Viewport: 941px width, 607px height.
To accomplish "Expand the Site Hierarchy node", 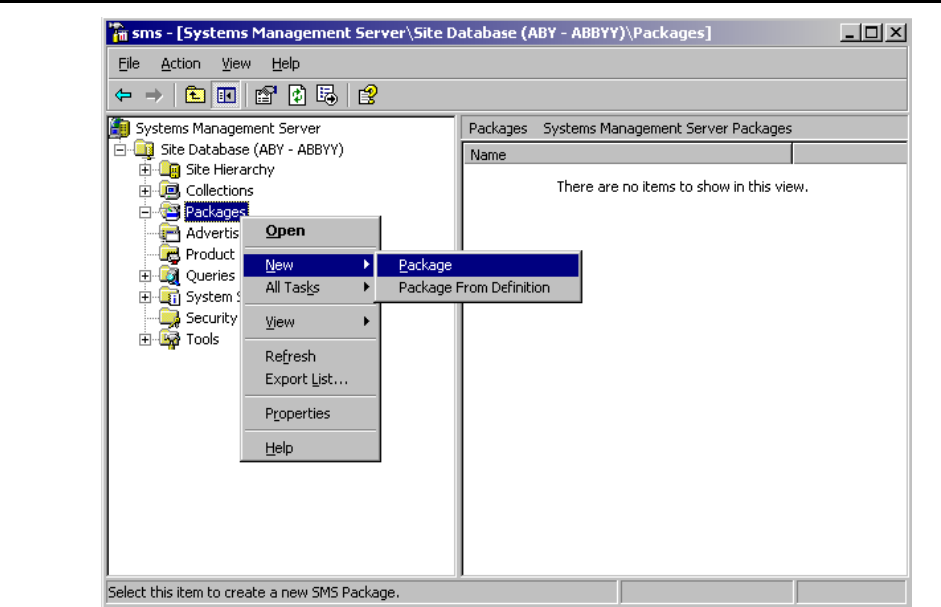I will pos(145,170).
